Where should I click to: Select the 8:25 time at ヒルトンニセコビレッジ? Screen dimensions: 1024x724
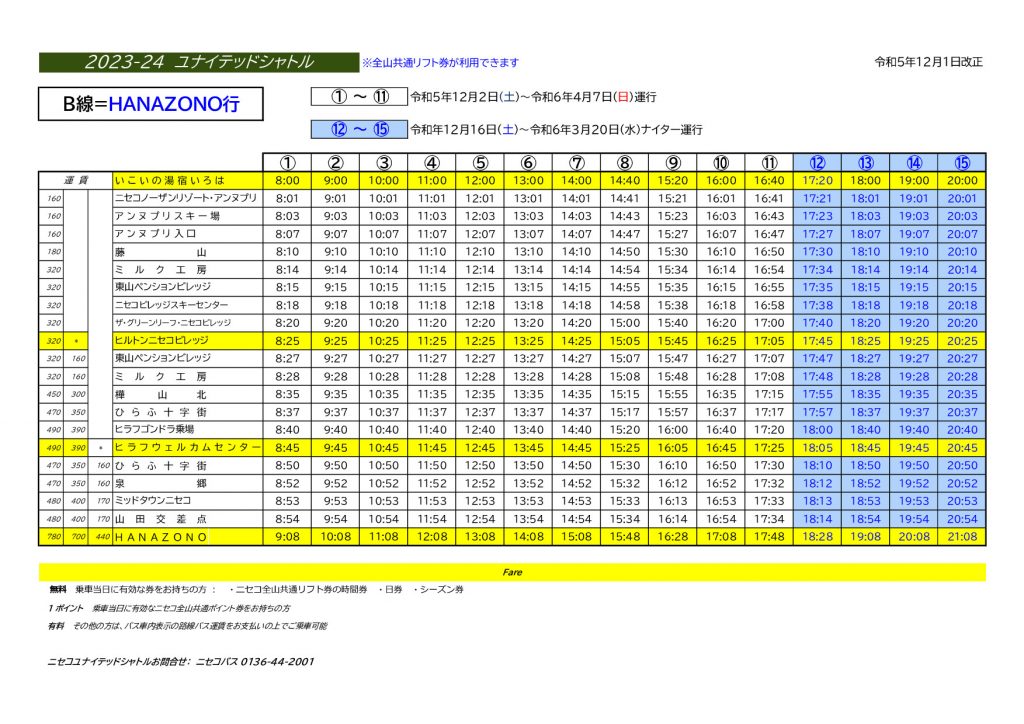[287, 341]
